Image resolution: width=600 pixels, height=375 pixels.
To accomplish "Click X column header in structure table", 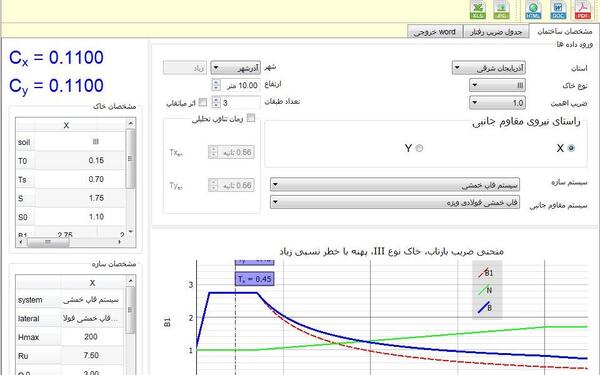I will (x=92, y=283).
